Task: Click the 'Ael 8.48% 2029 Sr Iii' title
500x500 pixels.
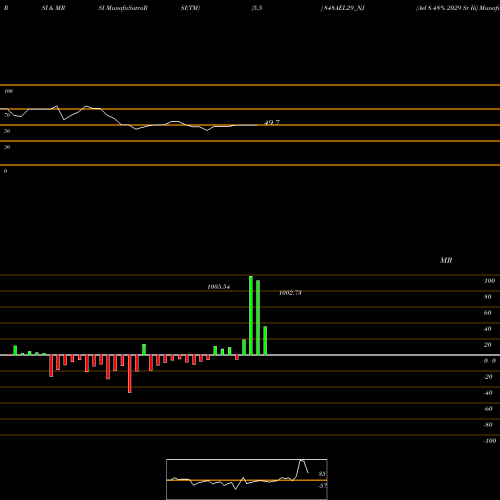Action: point(447,8)
